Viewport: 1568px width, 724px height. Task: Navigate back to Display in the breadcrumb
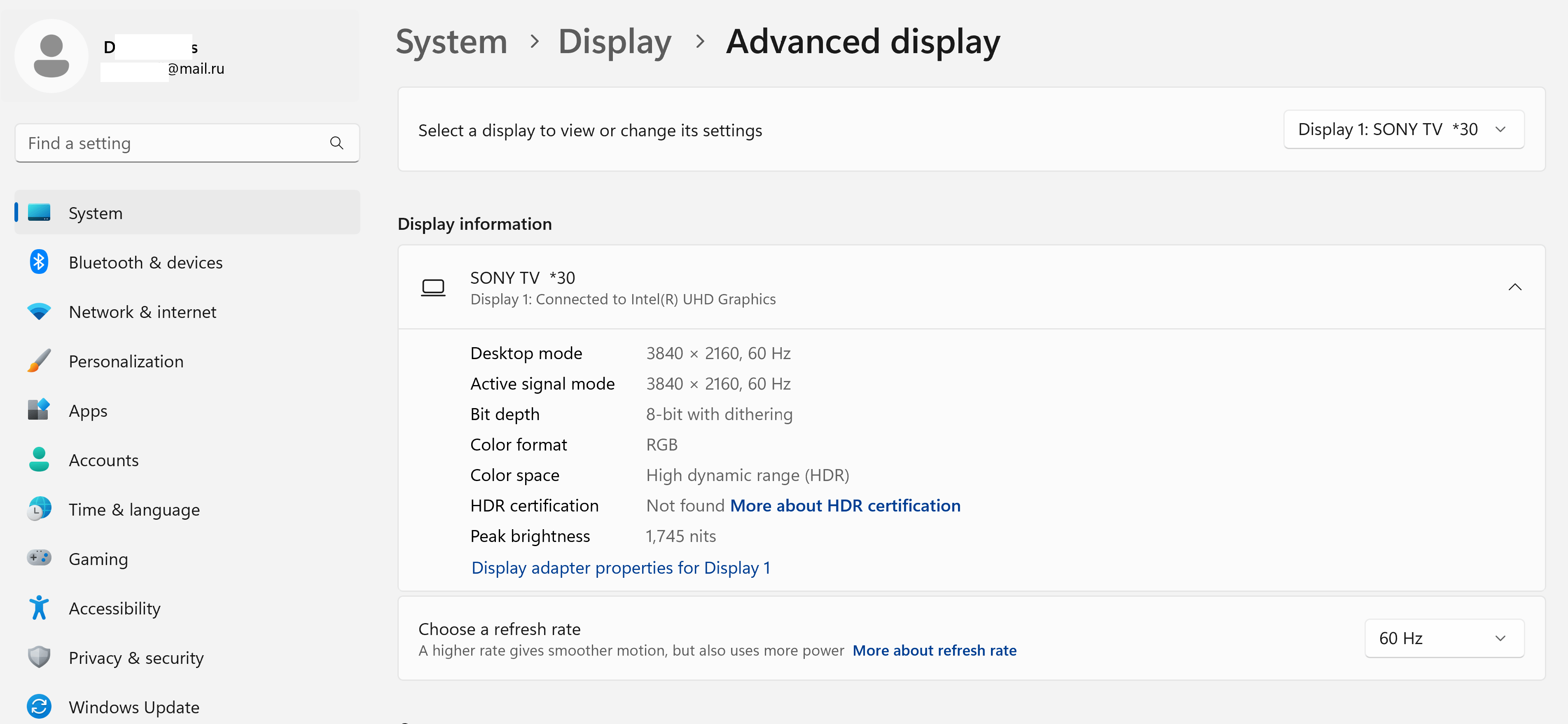(614, 42)
